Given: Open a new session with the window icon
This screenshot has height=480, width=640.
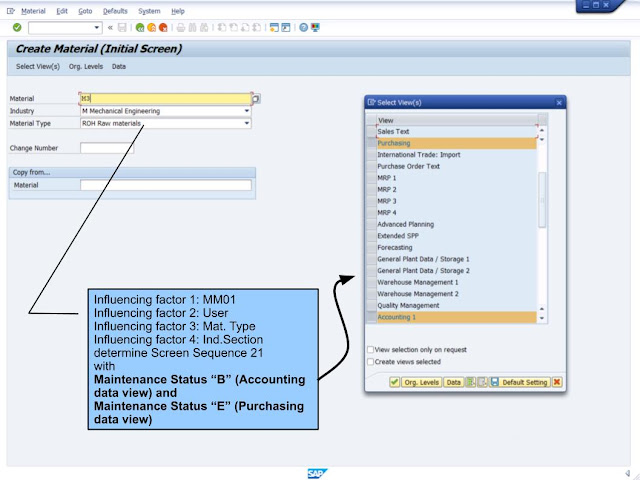Looking at the screenshot, I should (274, 27).
